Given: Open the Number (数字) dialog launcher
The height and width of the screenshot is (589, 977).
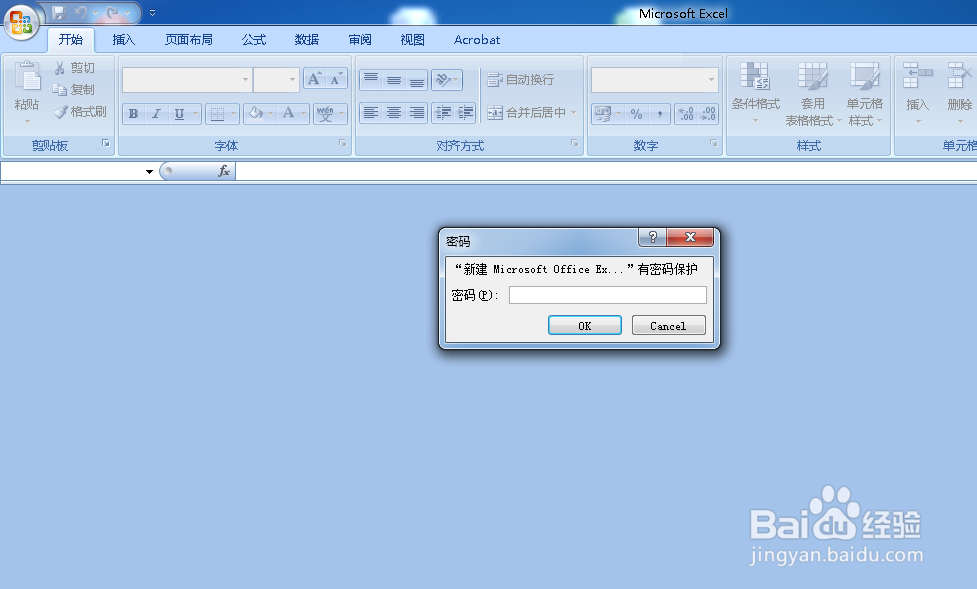Looking at the screenshot, I should 713,143.
